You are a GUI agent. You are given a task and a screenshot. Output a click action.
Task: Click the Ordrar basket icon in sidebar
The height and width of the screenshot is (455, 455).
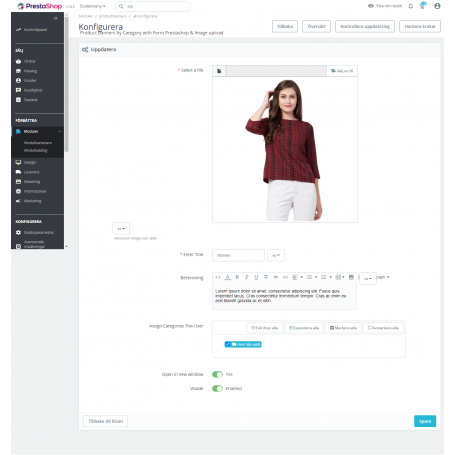pos(18,61)
